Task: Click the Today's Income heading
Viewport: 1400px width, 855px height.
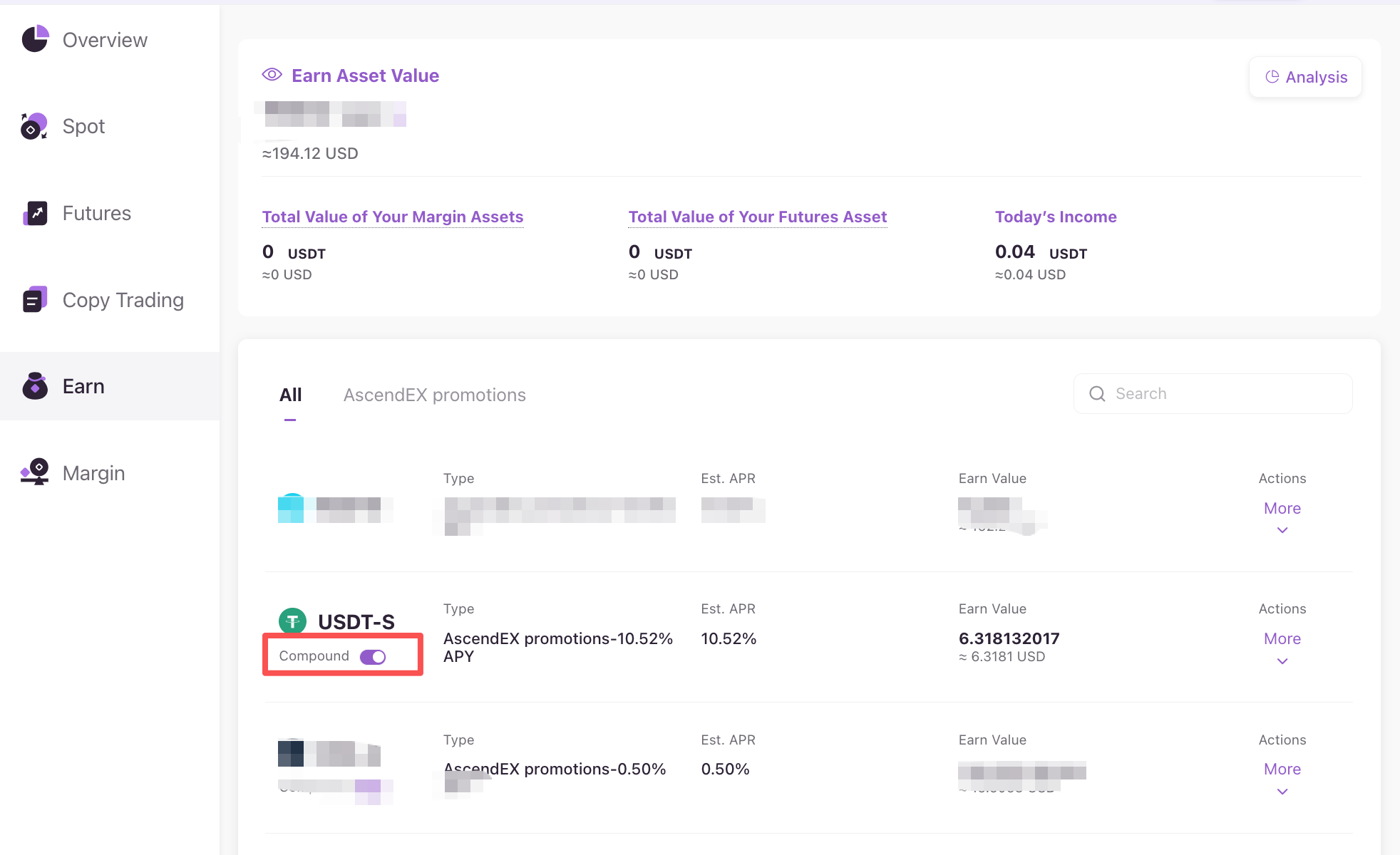Action: click(1055, 217)
